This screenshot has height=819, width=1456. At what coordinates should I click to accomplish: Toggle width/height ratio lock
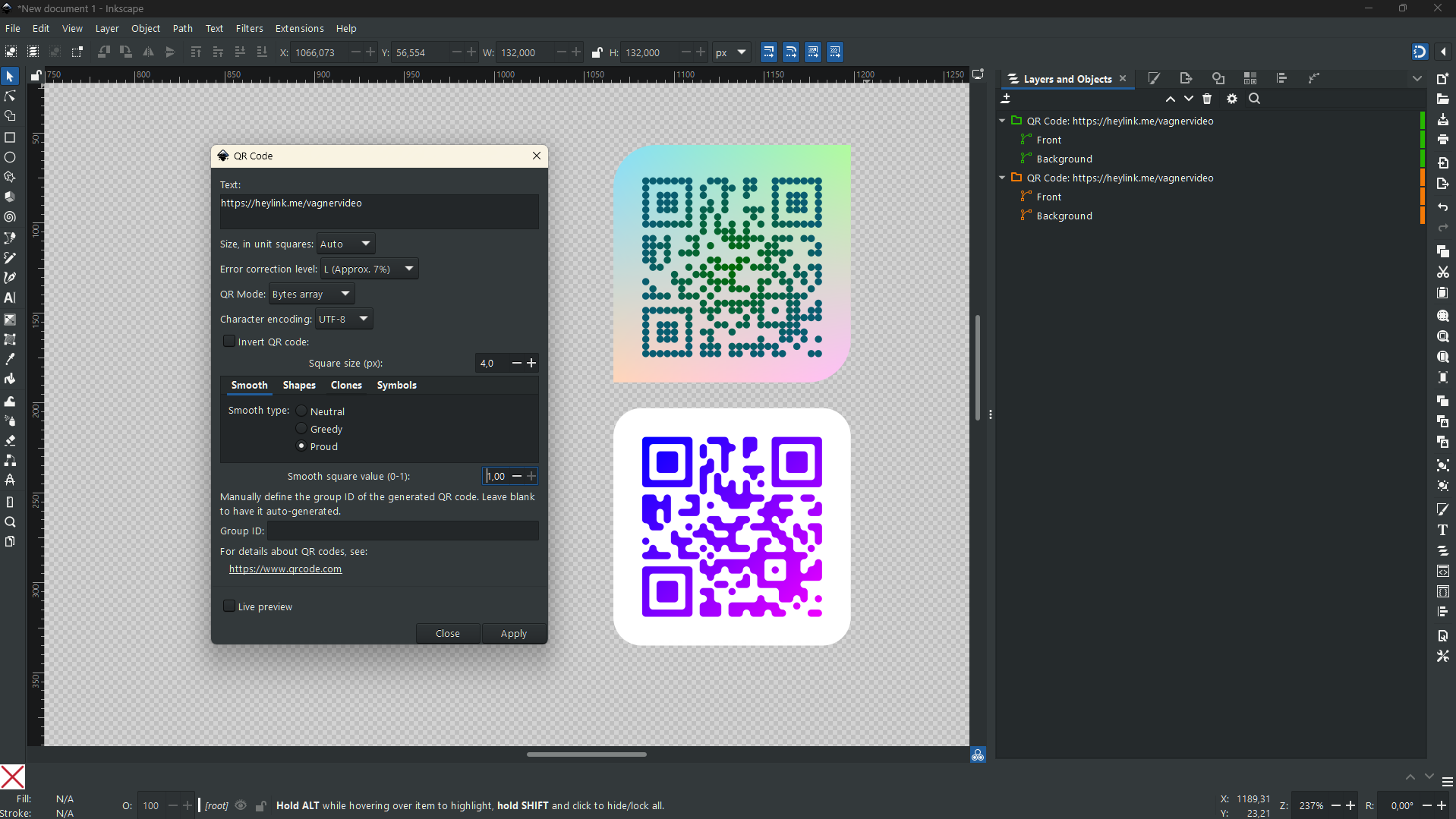pos(597,52)
